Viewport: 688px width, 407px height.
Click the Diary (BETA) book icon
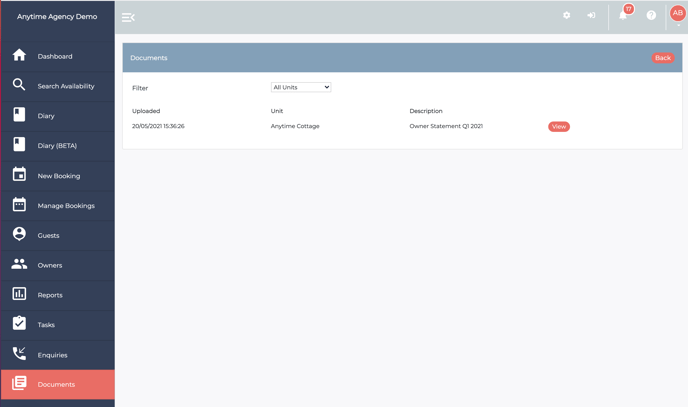(x=19, y=144)
